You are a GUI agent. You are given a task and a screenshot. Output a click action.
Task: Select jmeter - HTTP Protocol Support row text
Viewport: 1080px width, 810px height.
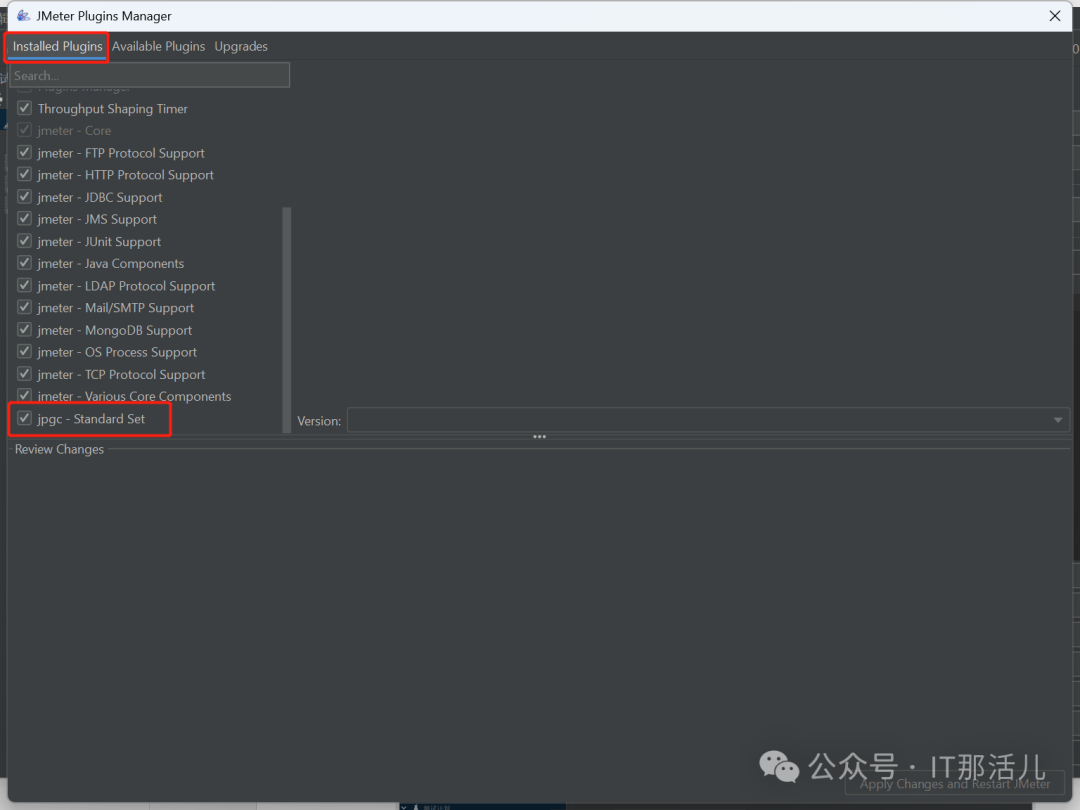125,175
